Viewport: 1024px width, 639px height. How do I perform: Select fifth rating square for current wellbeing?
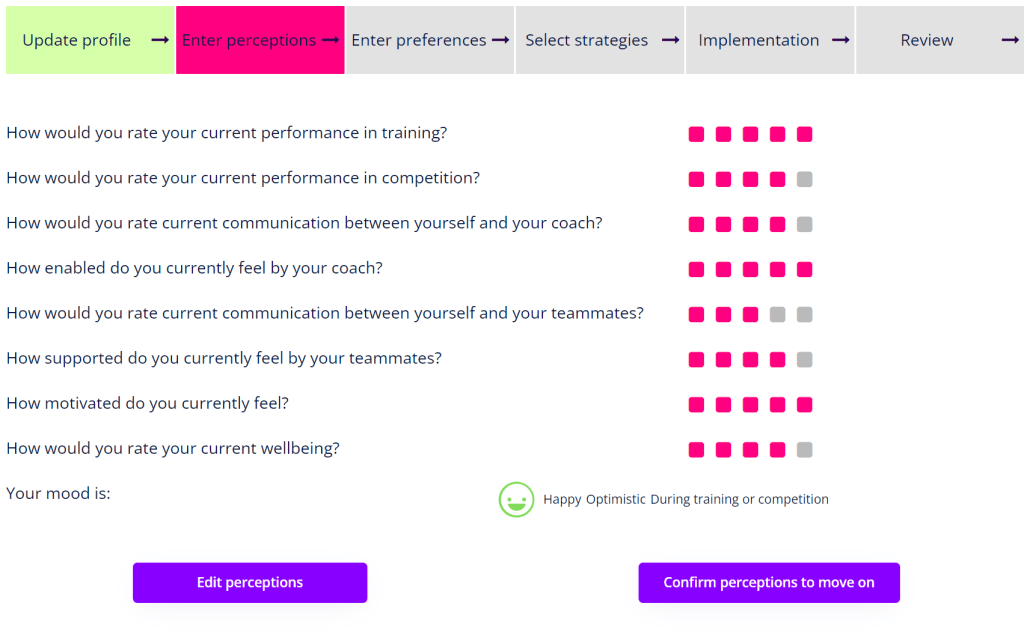pos(805,450)
